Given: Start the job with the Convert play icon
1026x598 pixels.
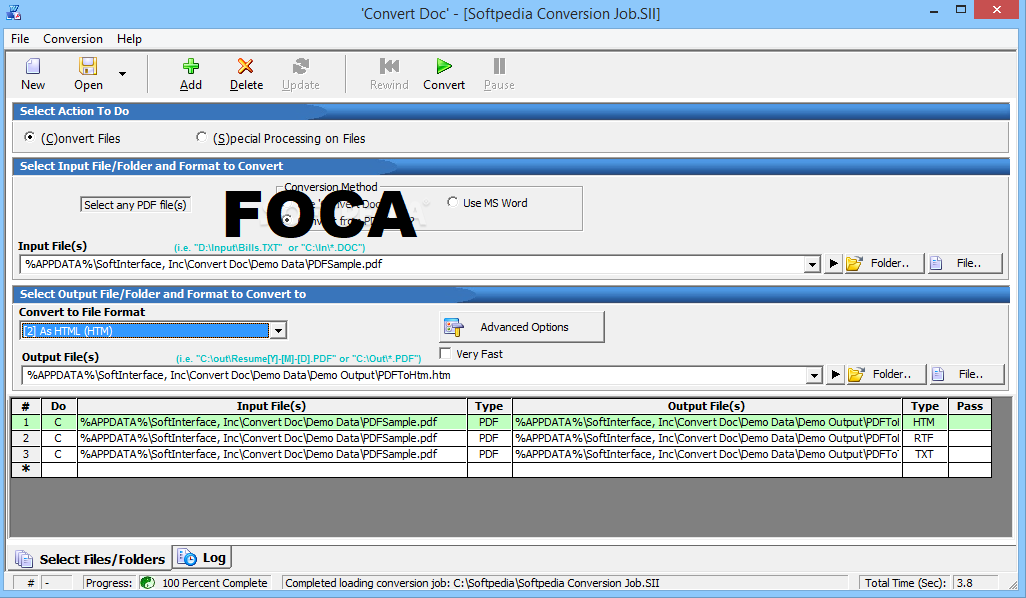Looking at the screenshot, I should 444,74.
